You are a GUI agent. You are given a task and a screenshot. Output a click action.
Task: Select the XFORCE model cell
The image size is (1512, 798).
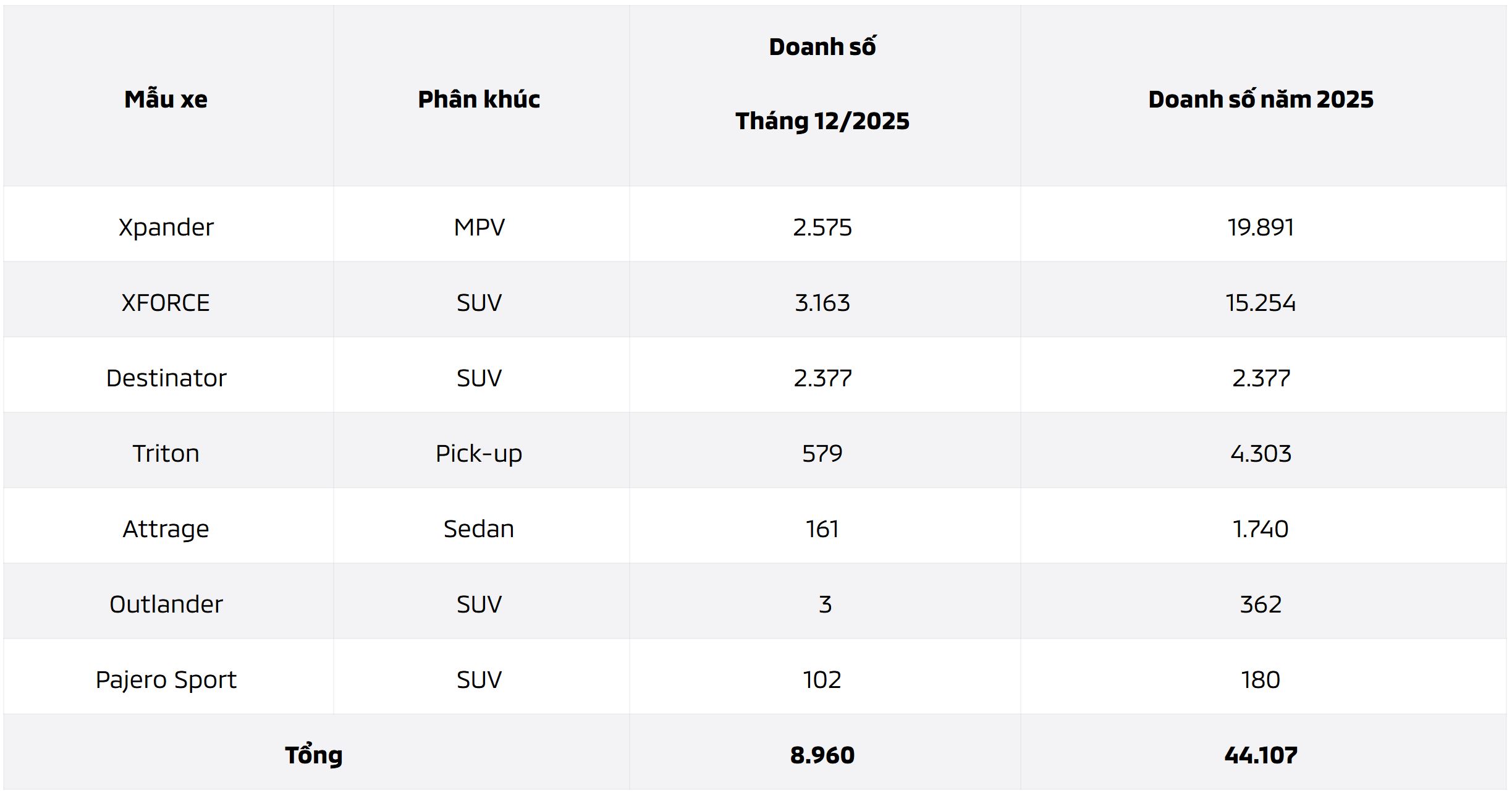pyautogui.click(x=166, y=302)
